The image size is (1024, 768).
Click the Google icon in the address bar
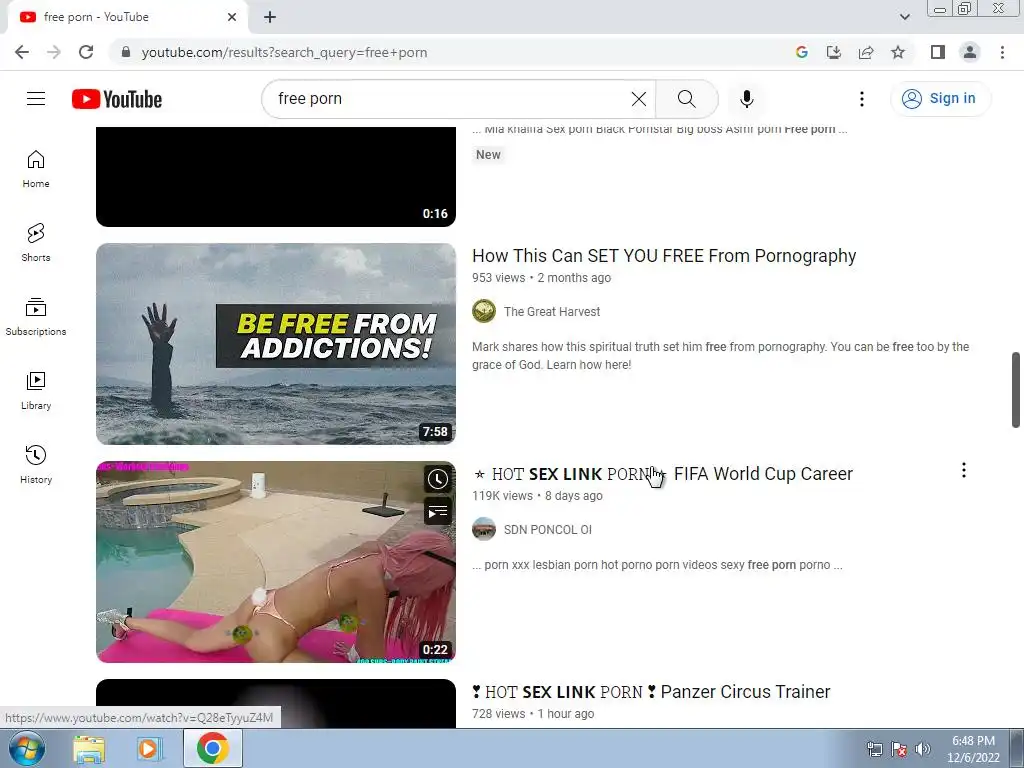(x=802, y=52)
